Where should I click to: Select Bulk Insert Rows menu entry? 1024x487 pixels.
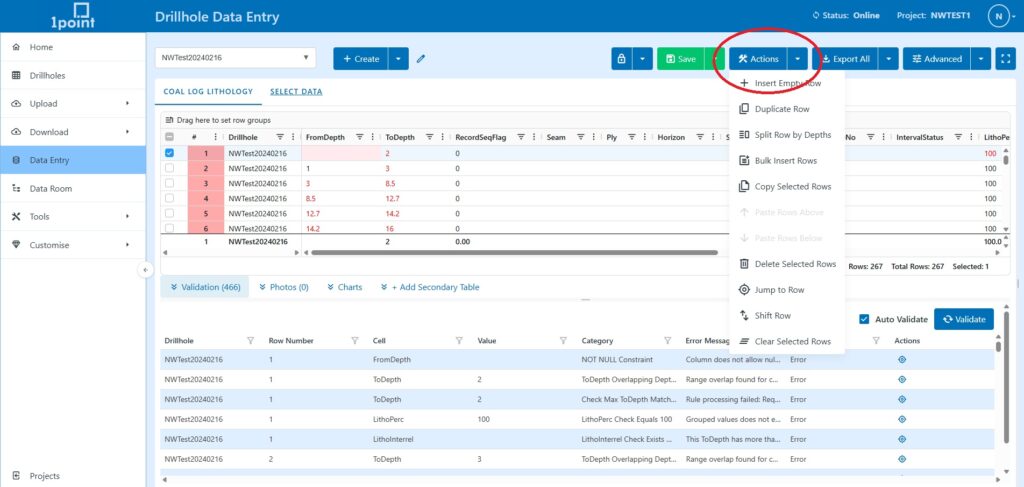click(x=785, y=160)
